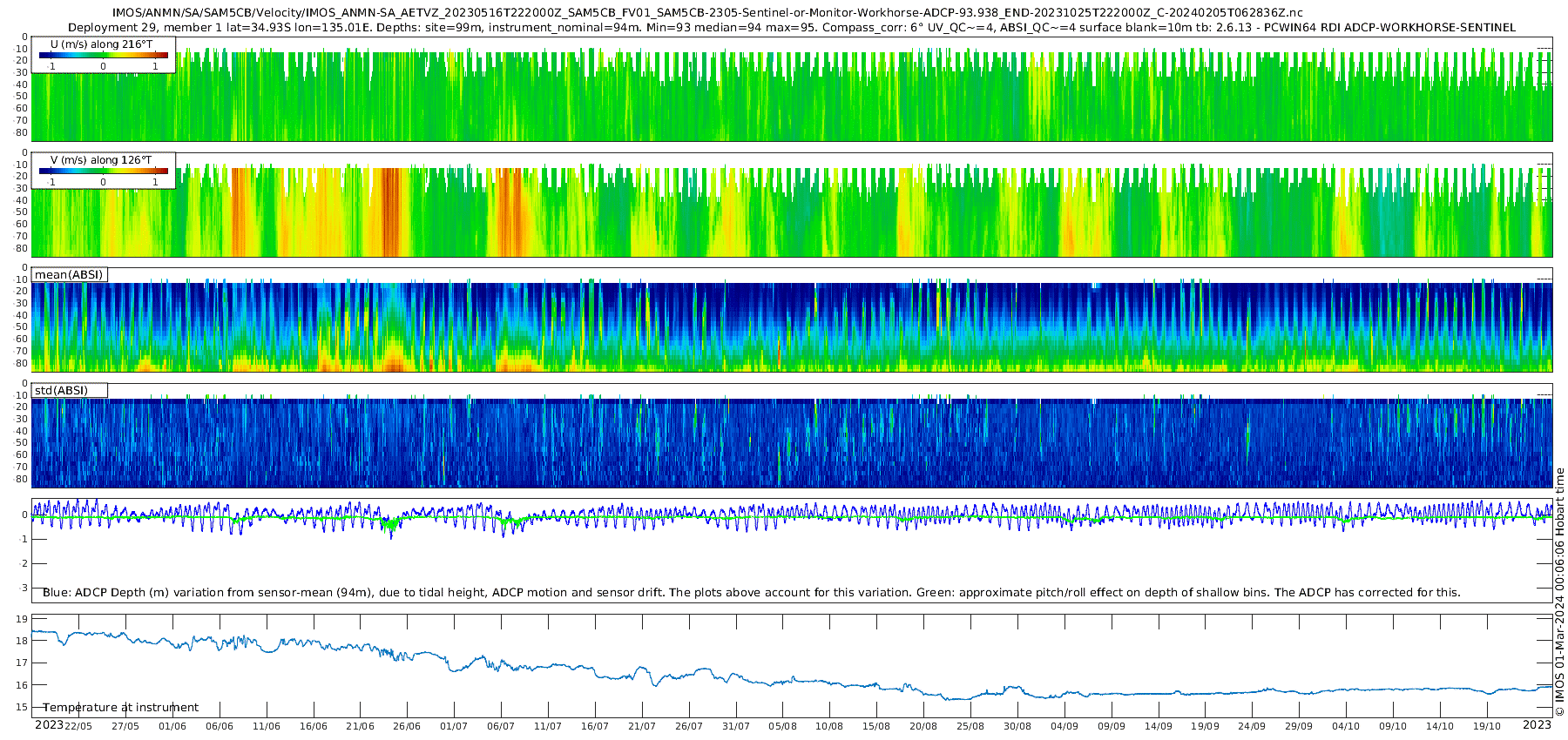Select the 04/09 date tick on time axis
This screenshot has width=1568, height=740.
1064,726
